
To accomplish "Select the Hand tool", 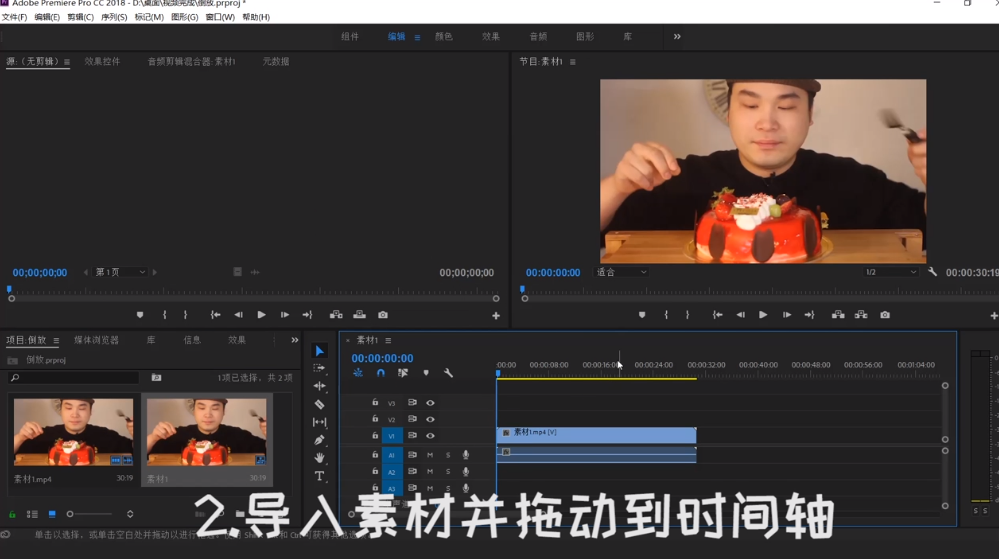I will pyautogui.click(x=319, y=458).
